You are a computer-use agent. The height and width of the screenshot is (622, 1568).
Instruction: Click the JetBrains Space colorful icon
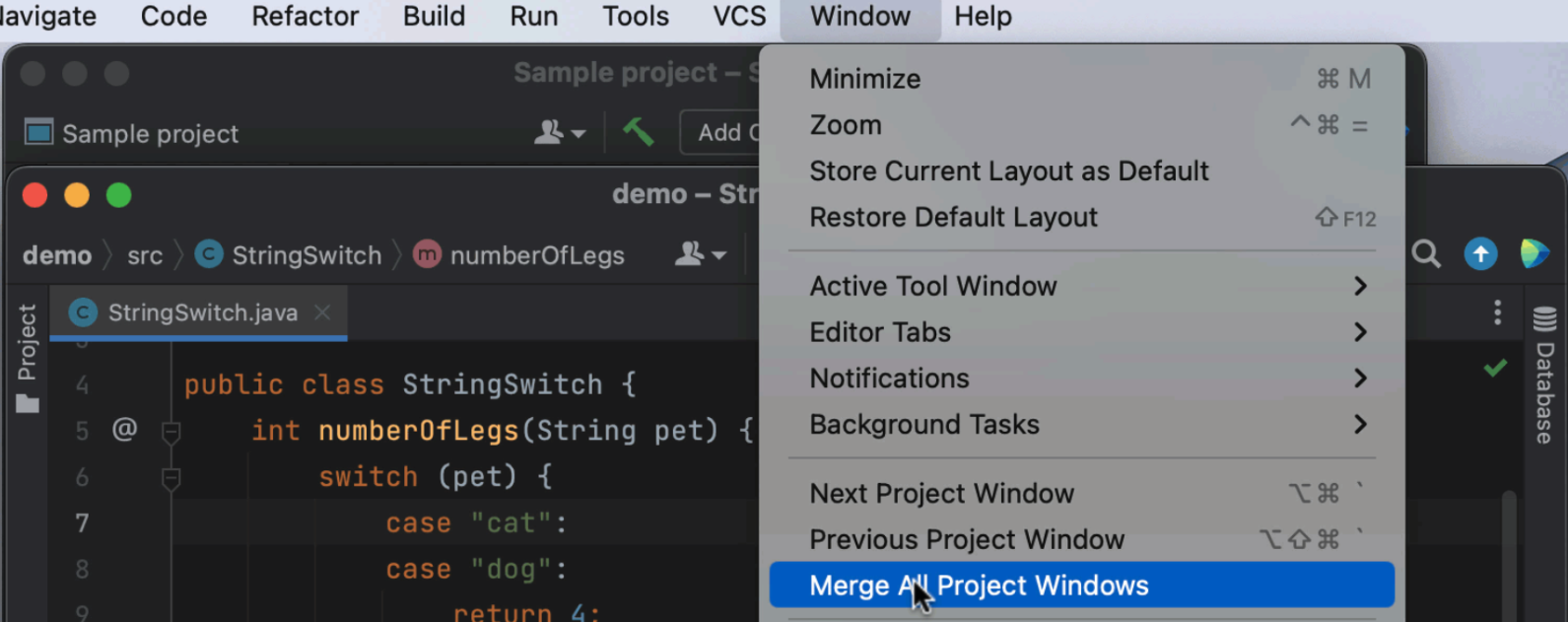(1534, 254)
